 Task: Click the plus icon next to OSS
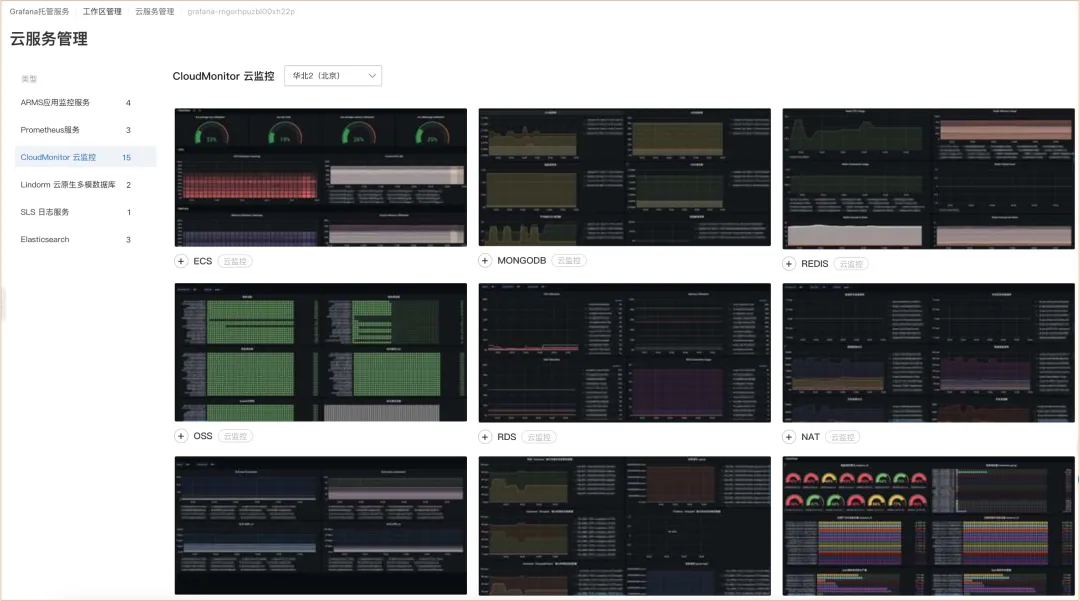click(x=180, y=436)
